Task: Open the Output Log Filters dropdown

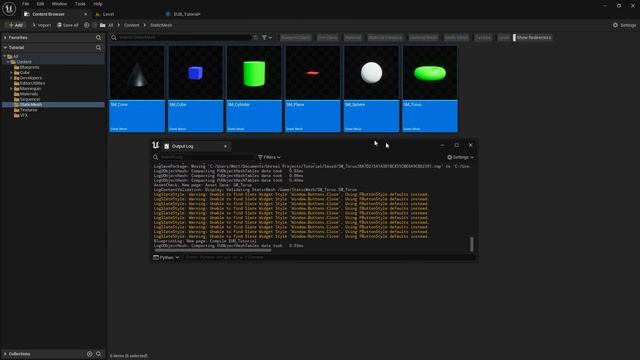Action: click(269, 157)
